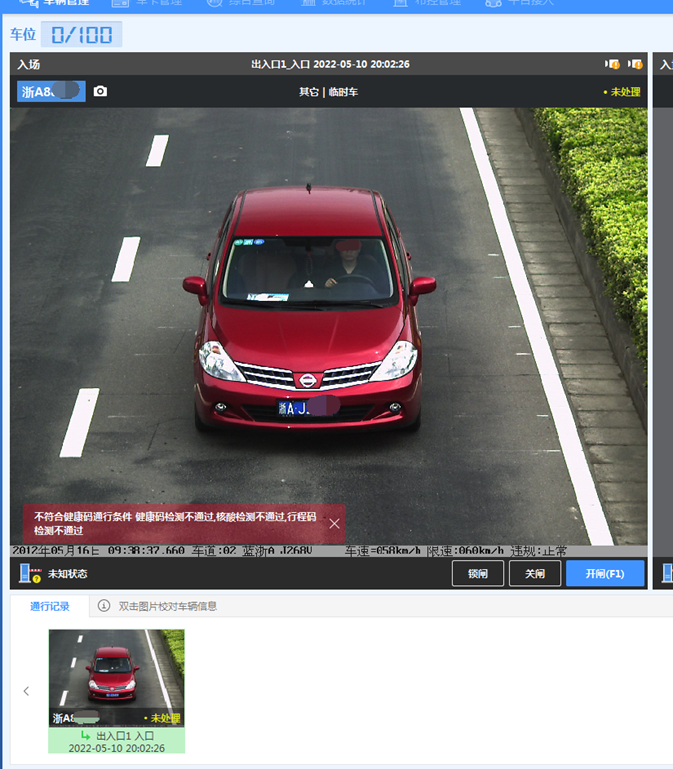Image resolution: width=673 pixels, height=769 pixels.
Task: Click the camera snapshot icon beside the plate
Action: 100,91
